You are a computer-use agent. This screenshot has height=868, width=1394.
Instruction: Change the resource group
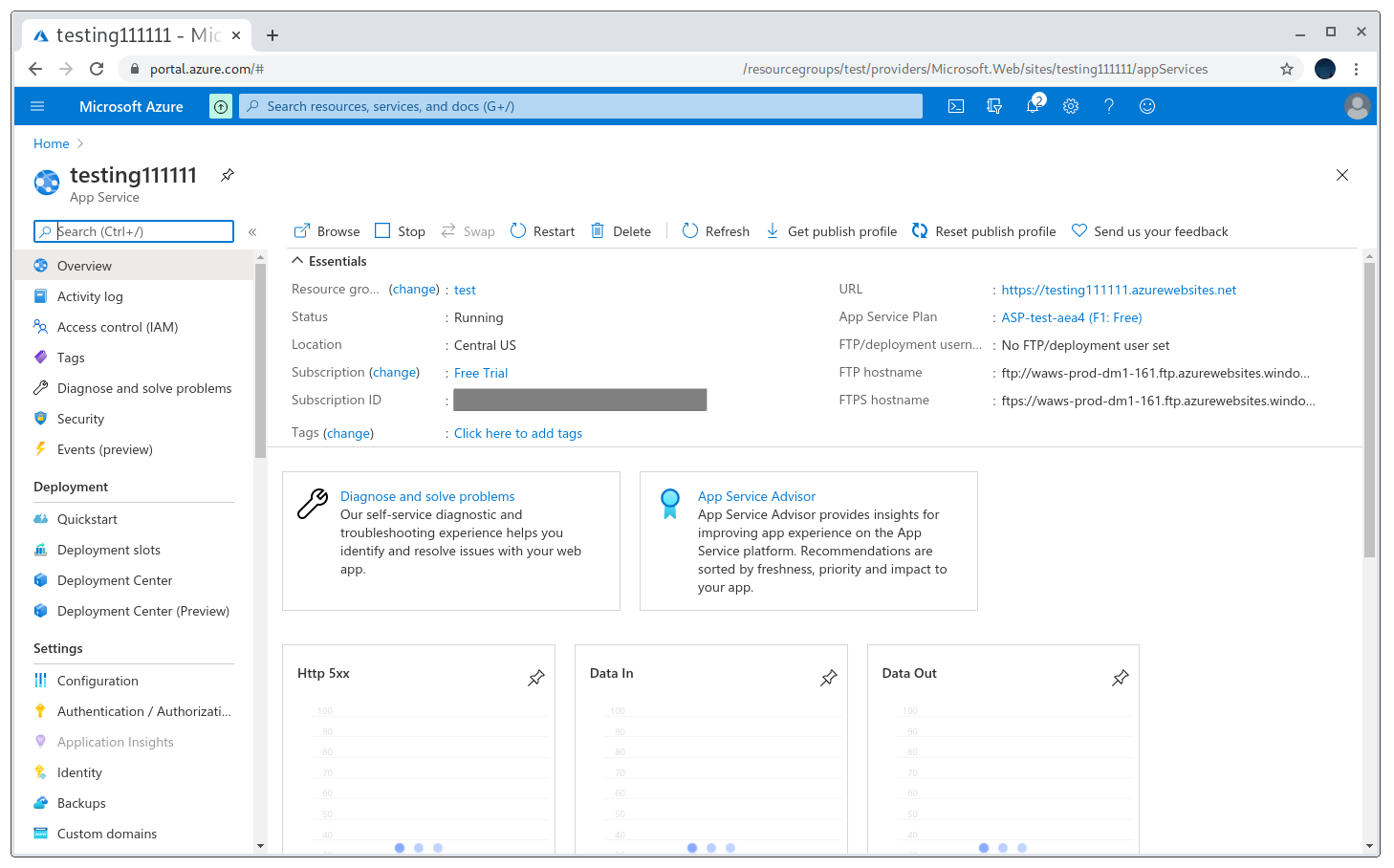[x=414, y=289]
